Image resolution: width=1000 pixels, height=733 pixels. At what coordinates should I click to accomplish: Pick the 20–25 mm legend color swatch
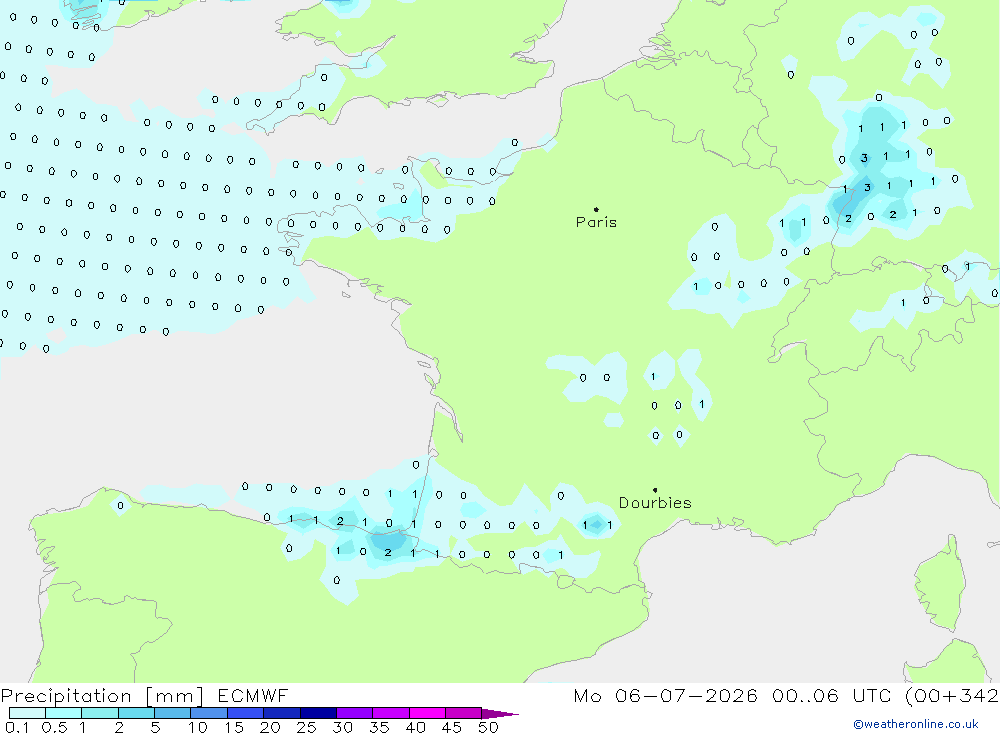282,713
